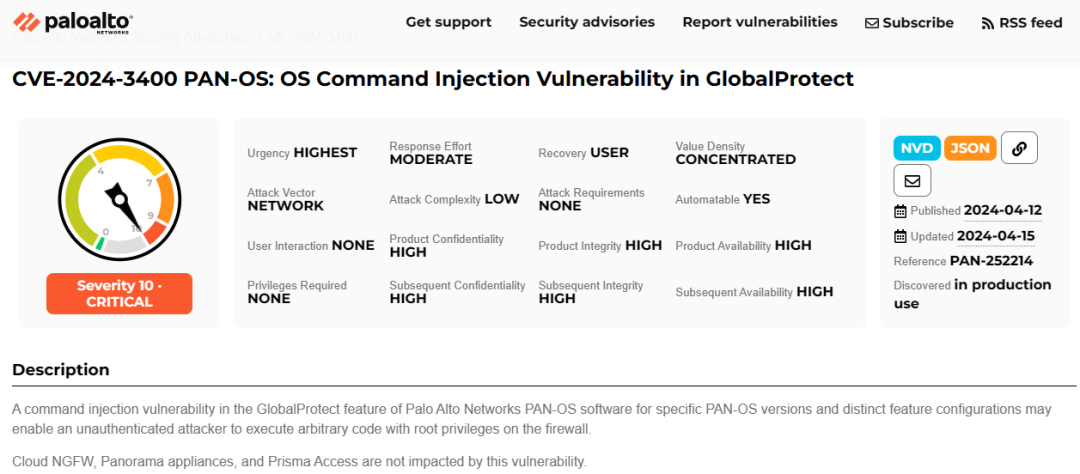1080x474 pixels.
Task: Go to Report vulnerabilities
Action: (760, 22)
